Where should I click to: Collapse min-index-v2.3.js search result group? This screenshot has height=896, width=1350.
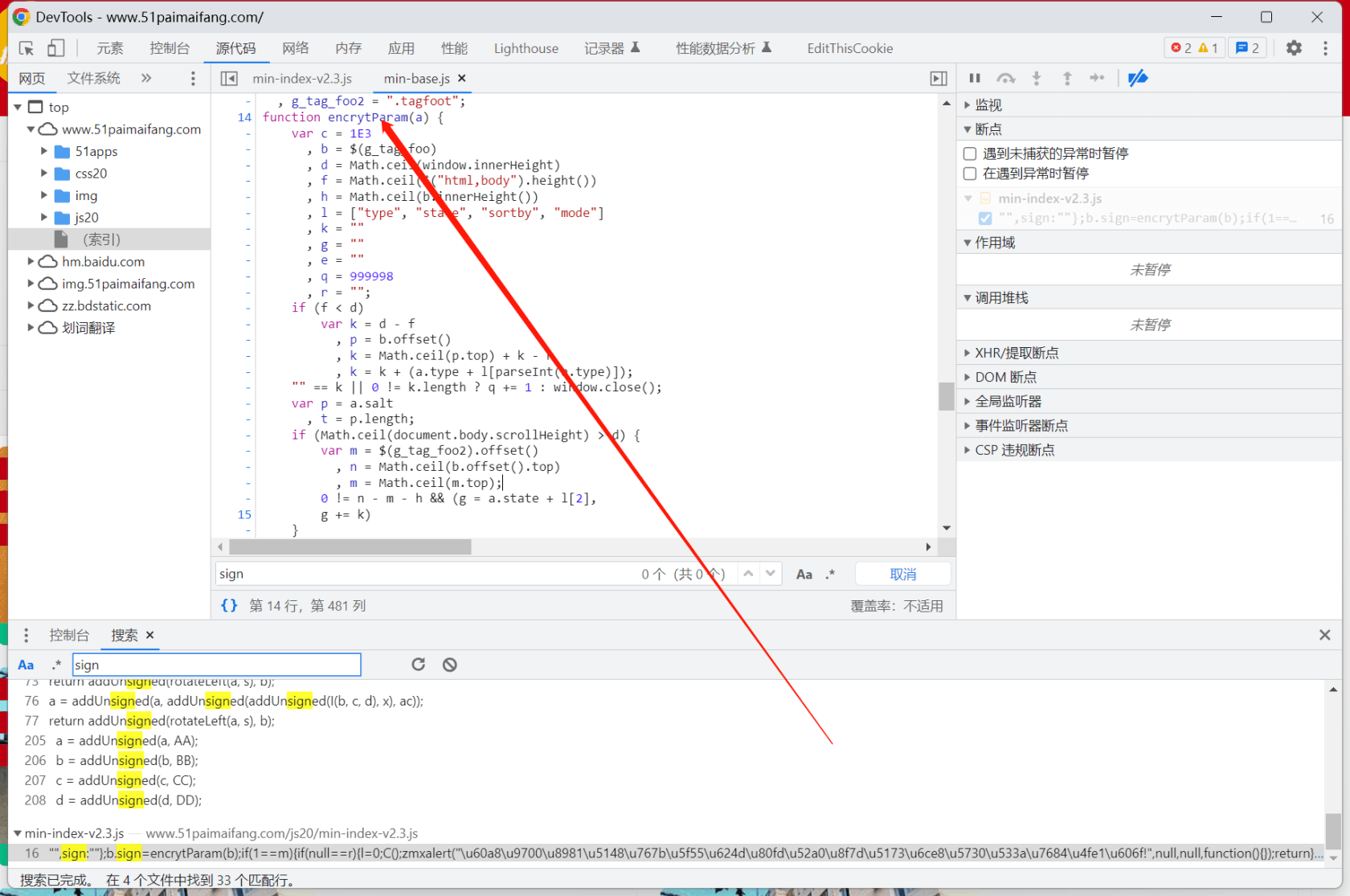[18, 833]
